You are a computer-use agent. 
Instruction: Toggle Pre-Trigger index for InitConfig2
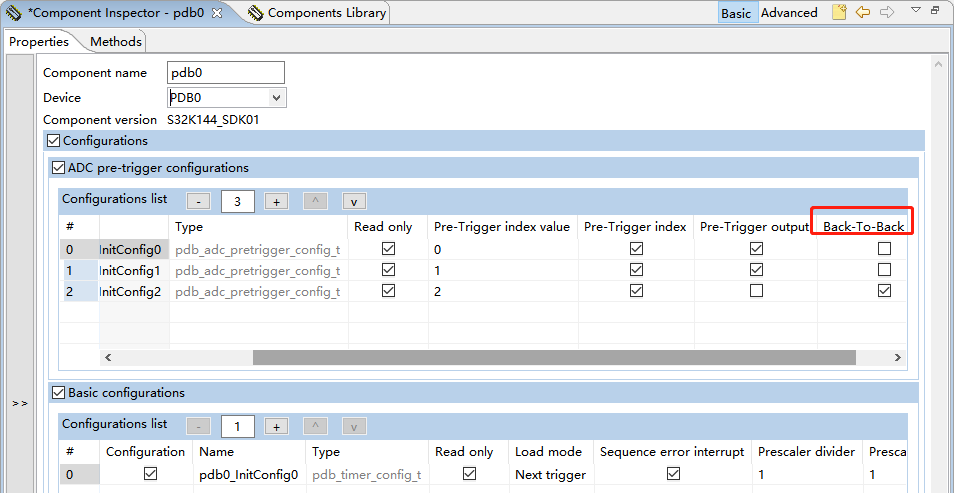636,291
